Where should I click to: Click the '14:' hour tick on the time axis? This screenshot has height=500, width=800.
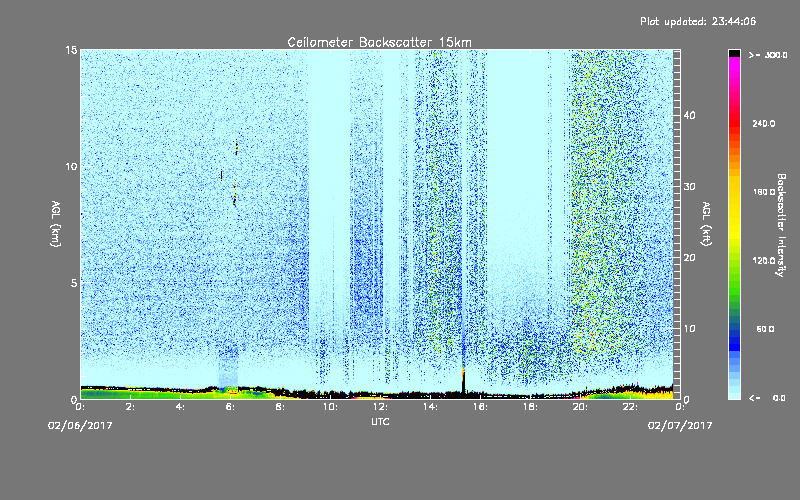pos(430,407)
